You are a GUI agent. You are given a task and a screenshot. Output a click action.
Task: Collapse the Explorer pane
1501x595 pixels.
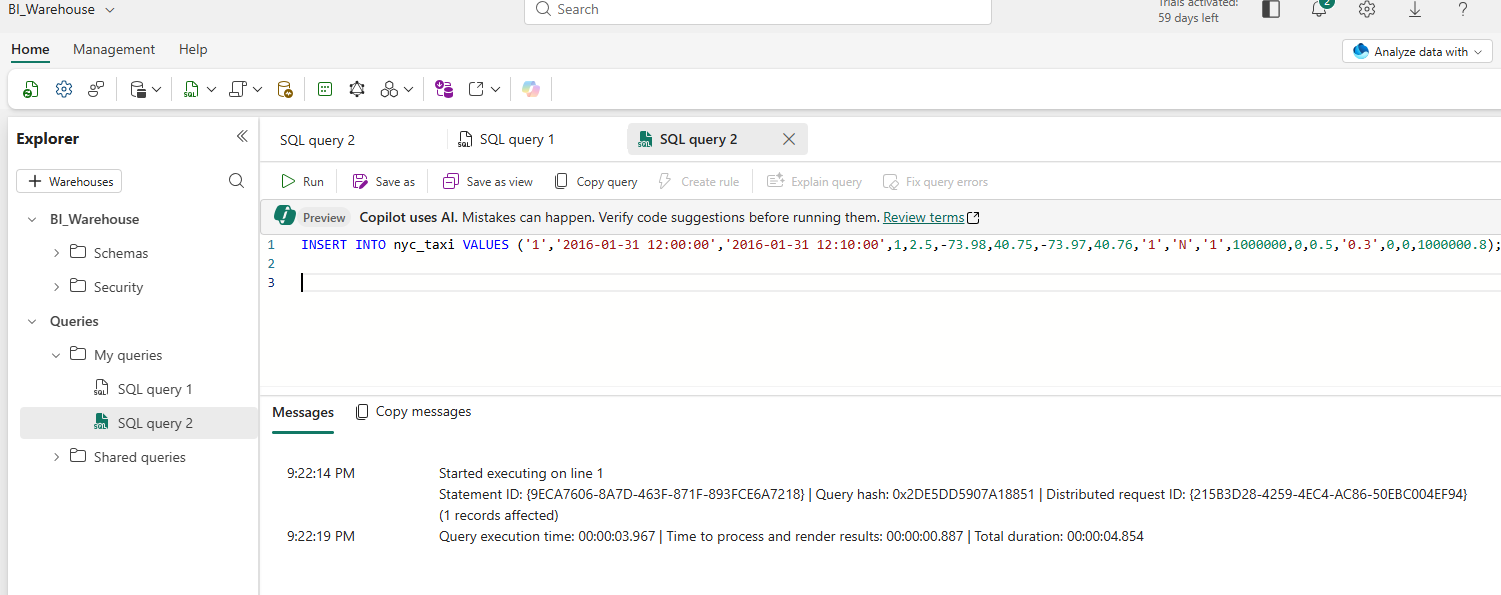pos(241,137)
